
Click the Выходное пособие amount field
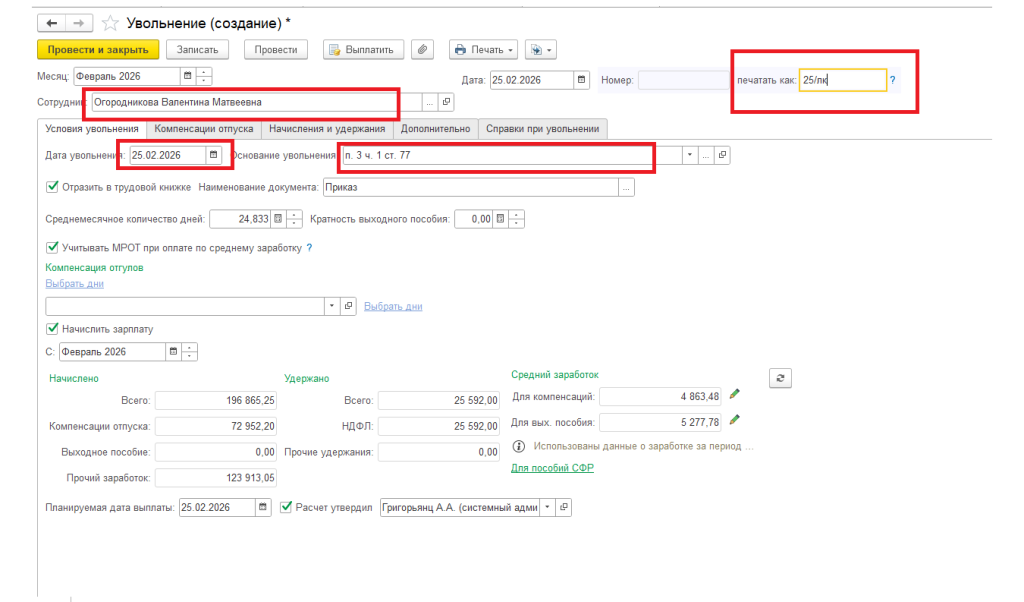[216, 452]
